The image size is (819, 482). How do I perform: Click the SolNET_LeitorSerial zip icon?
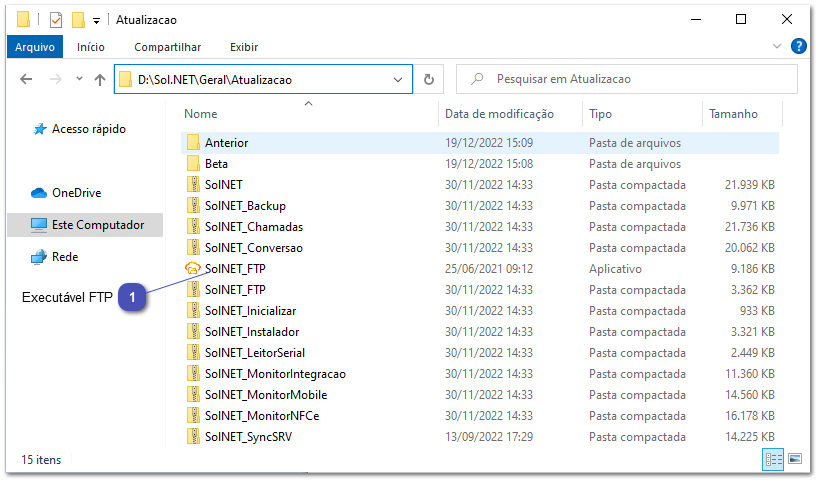tap(193, 352)
